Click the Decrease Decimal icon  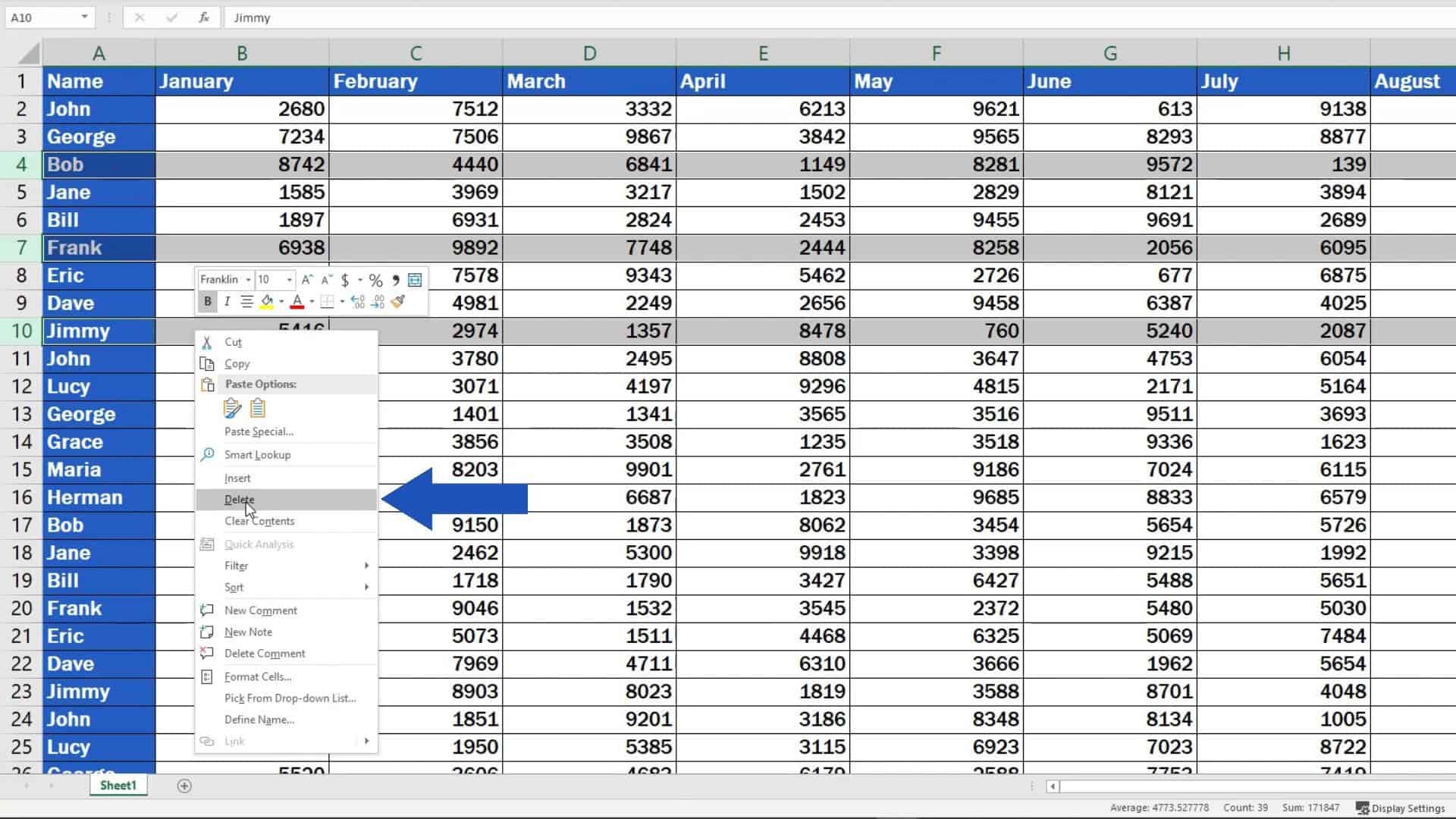(377, 301)
